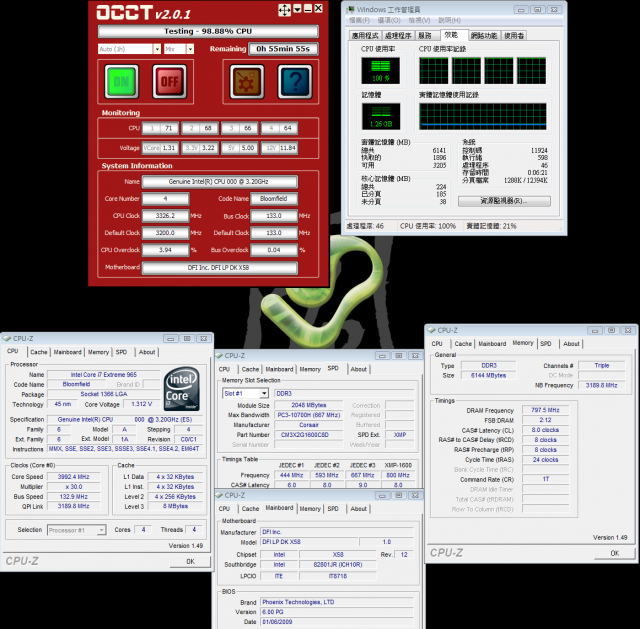640x629 pixels.
Task: Maximize the Windows Task Manager window
Action: pos(538,10)
